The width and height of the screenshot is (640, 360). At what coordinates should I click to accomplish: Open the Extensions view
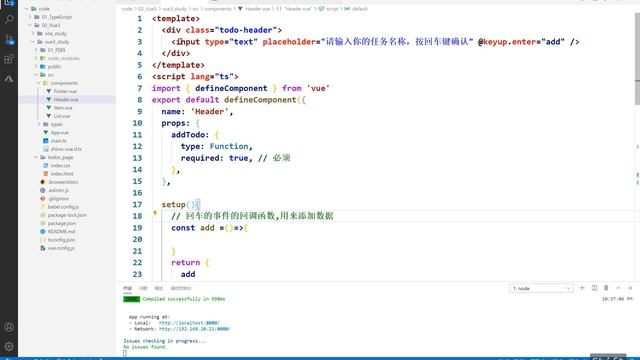(x=9, y=59)
